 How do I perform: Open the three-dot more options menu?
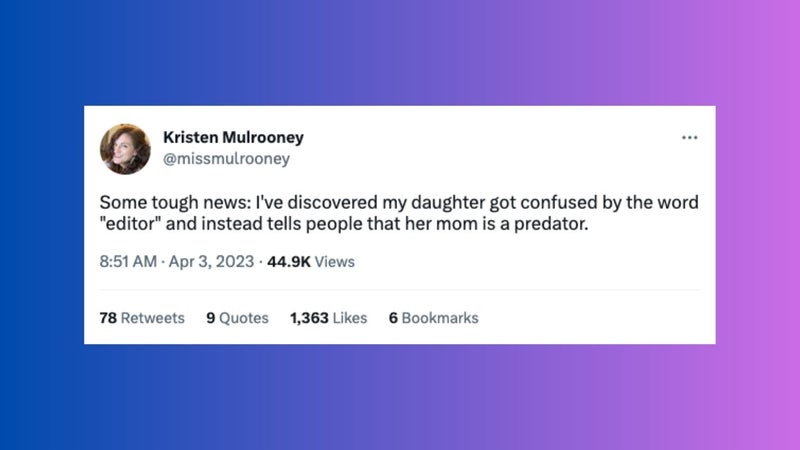[689, 137]
